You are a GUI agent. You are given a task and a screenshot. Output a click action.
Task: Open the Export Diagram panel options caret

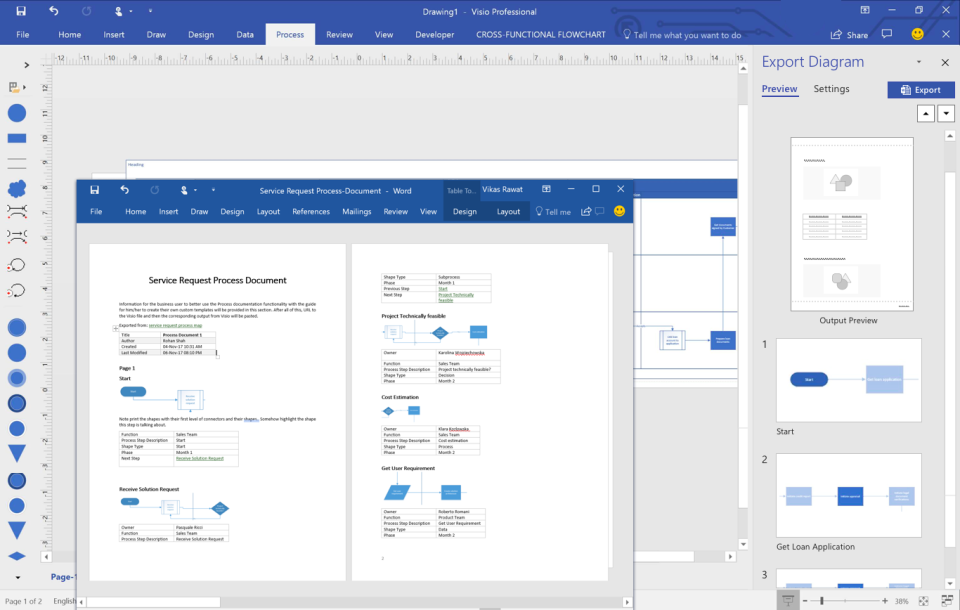pos(917,62)
